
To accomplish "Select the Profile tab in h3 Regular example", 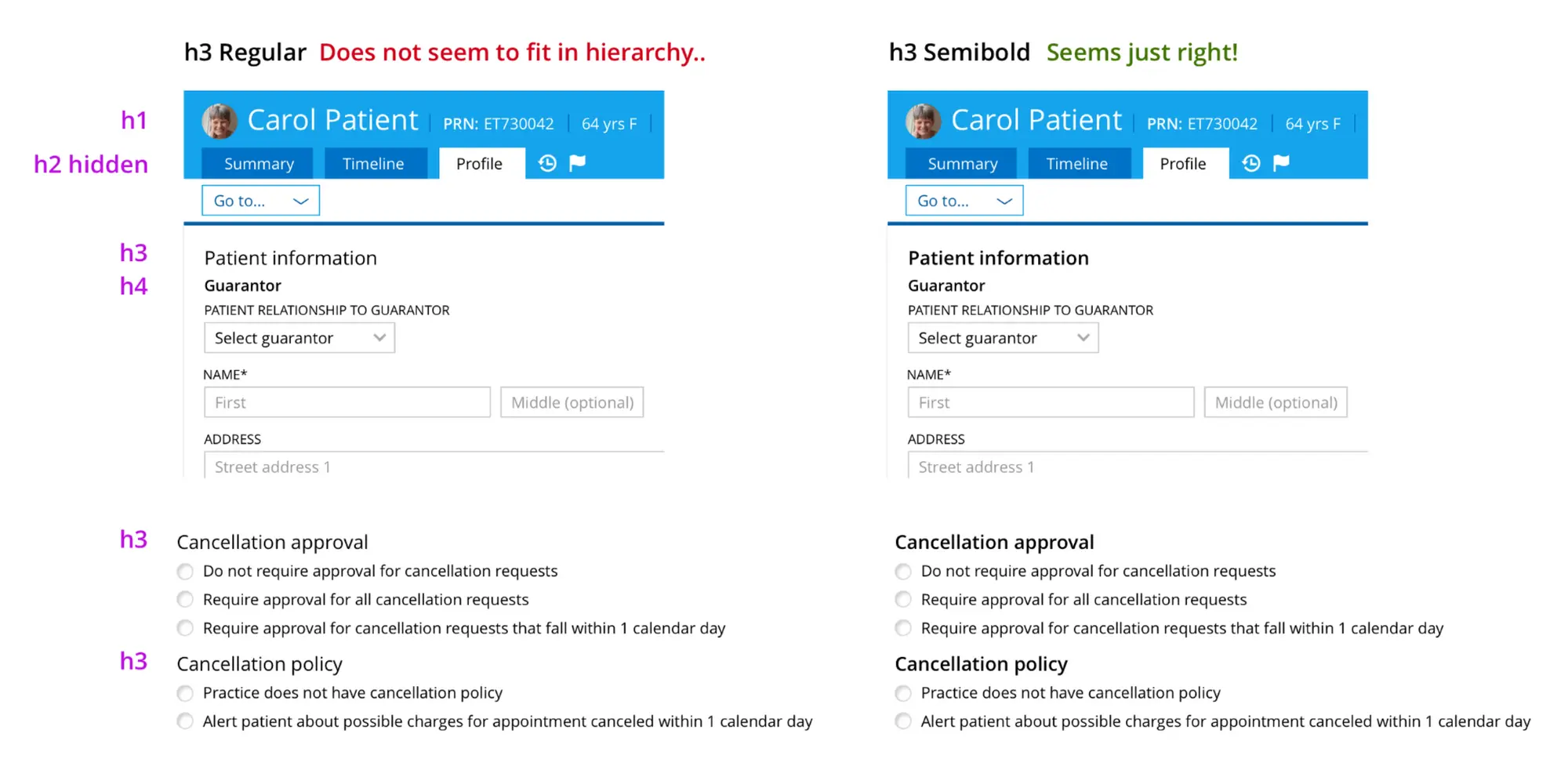I will [x=480, y=164].
